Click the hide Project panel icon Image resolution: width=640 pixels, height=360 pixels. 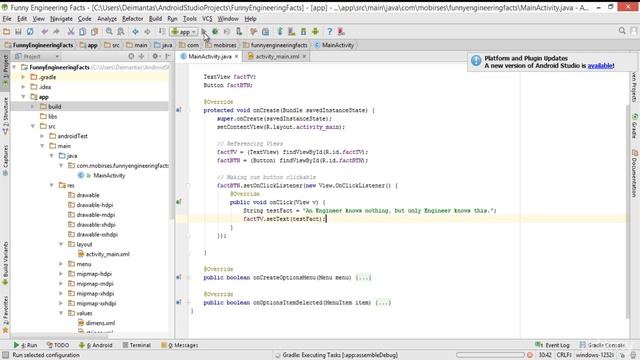[168, 56]
